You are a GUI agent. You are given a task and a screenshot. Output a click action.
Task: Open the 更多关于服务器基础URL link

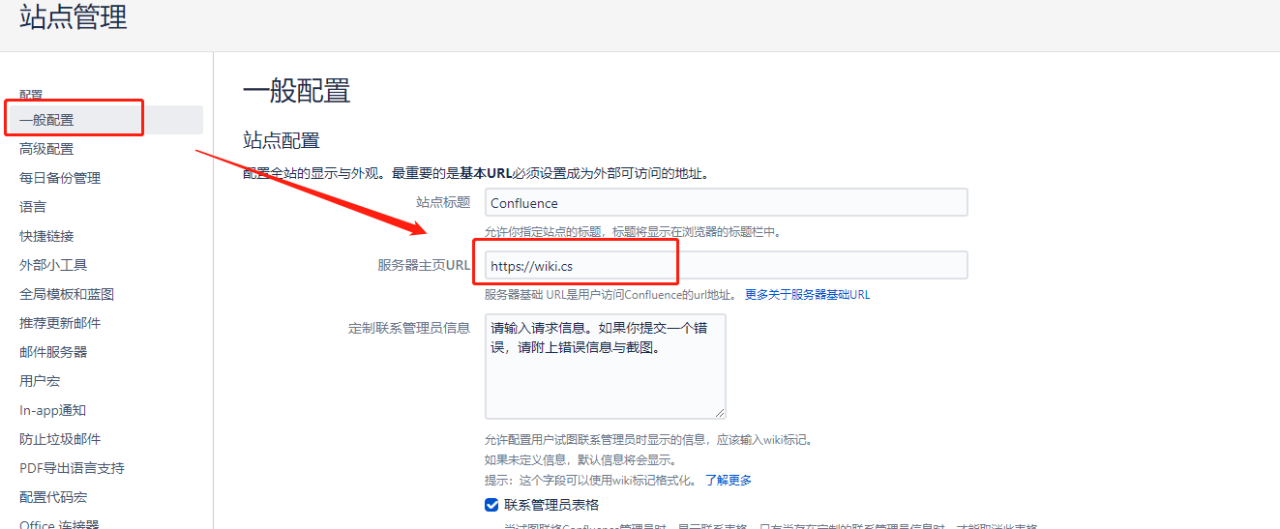[807, 295]
